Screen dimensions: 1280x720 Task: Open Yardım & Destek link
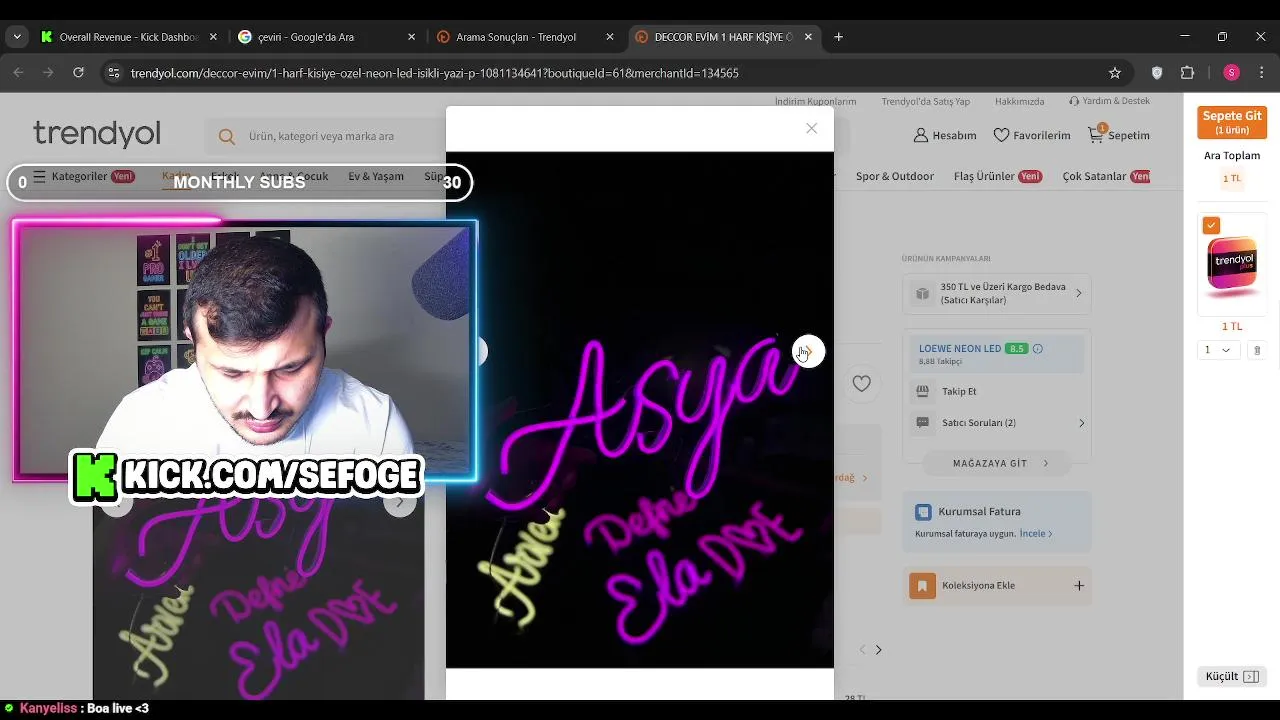pos(1109,101)
